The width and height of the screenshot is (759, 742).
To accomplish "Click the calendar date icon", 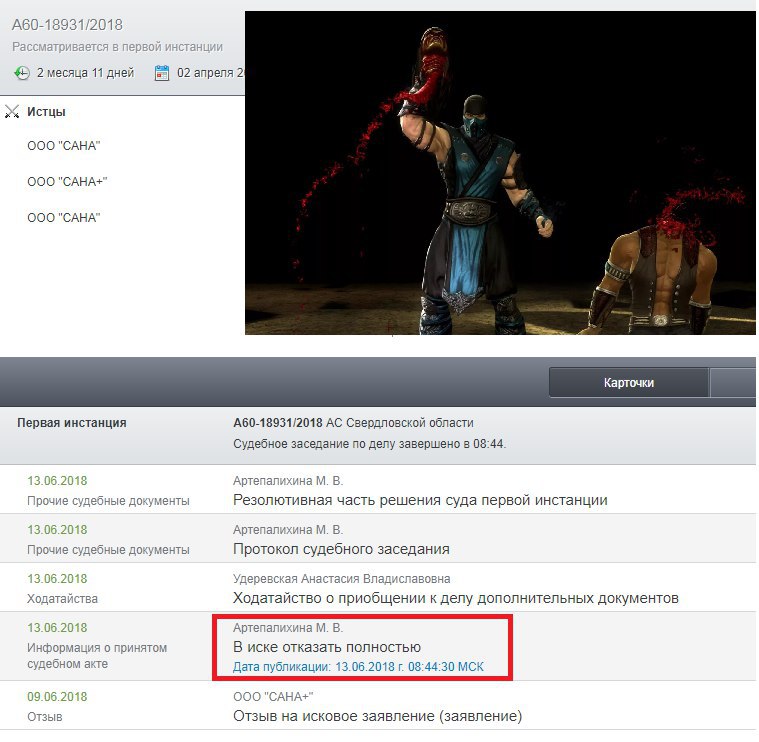I will coord(162,73).
